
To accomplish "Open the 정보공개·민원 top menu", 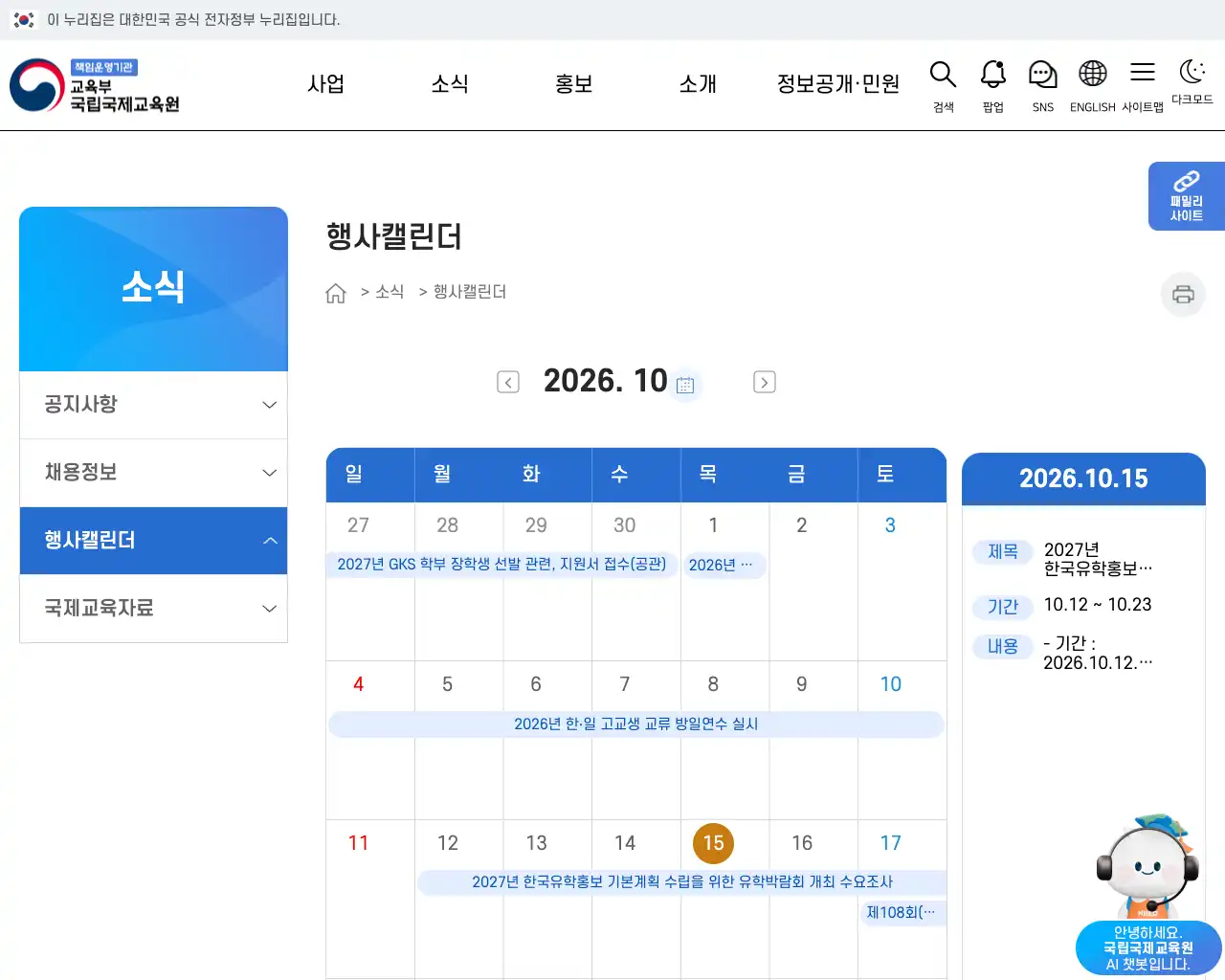I will [x=838, y=84].
